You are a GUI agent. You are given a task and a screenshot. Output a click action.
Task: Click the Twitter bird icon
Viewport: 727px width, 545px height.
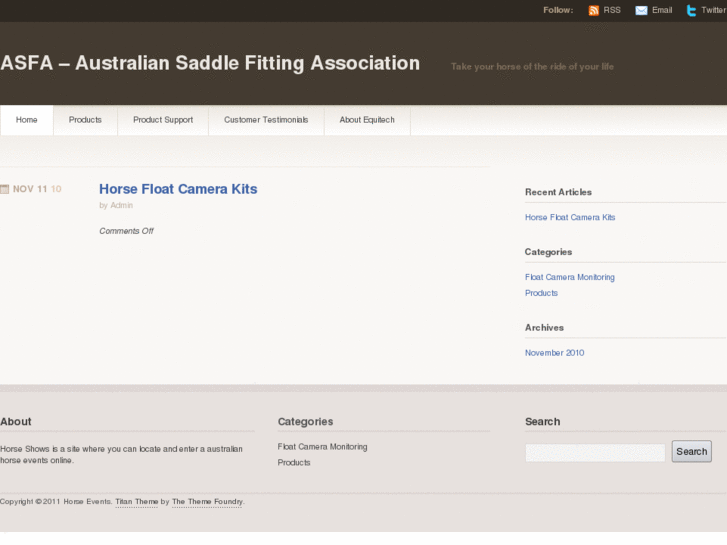pos(691,10)
